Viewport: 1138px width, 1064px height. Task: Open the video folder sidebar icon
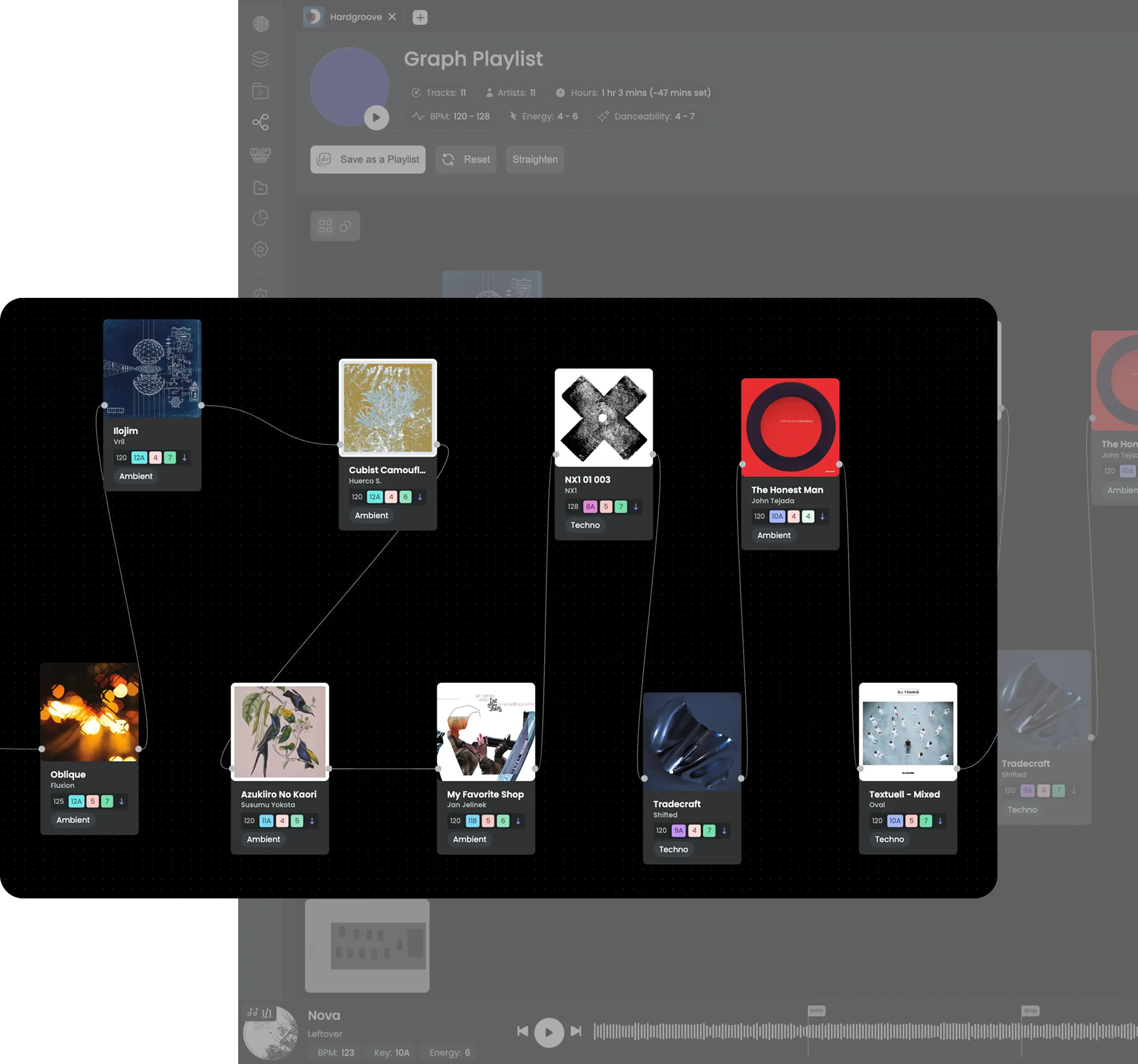[260, 91]
